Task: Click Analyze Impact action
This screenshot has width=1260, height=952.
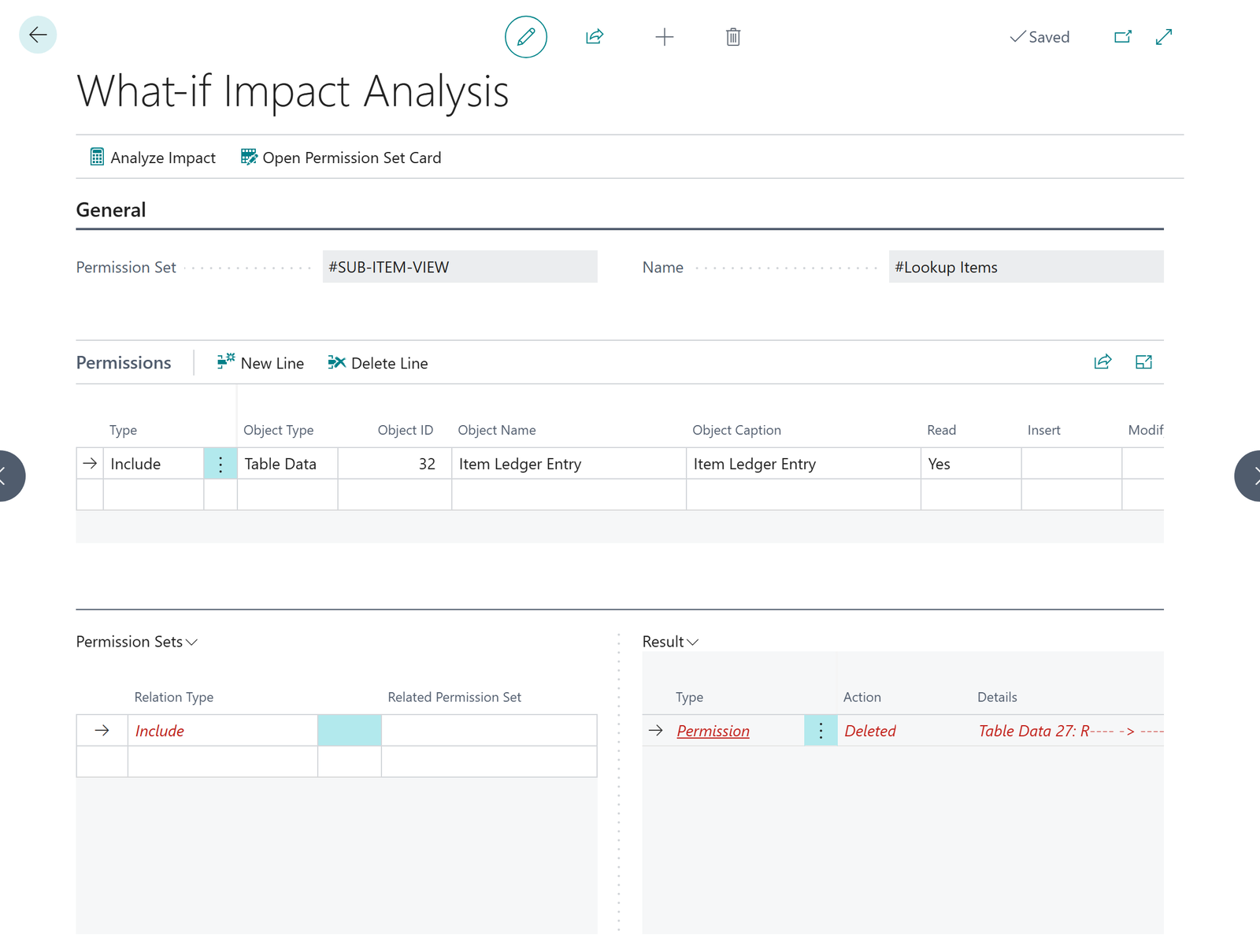Action: pyautogui.click(x=153, y=157)
